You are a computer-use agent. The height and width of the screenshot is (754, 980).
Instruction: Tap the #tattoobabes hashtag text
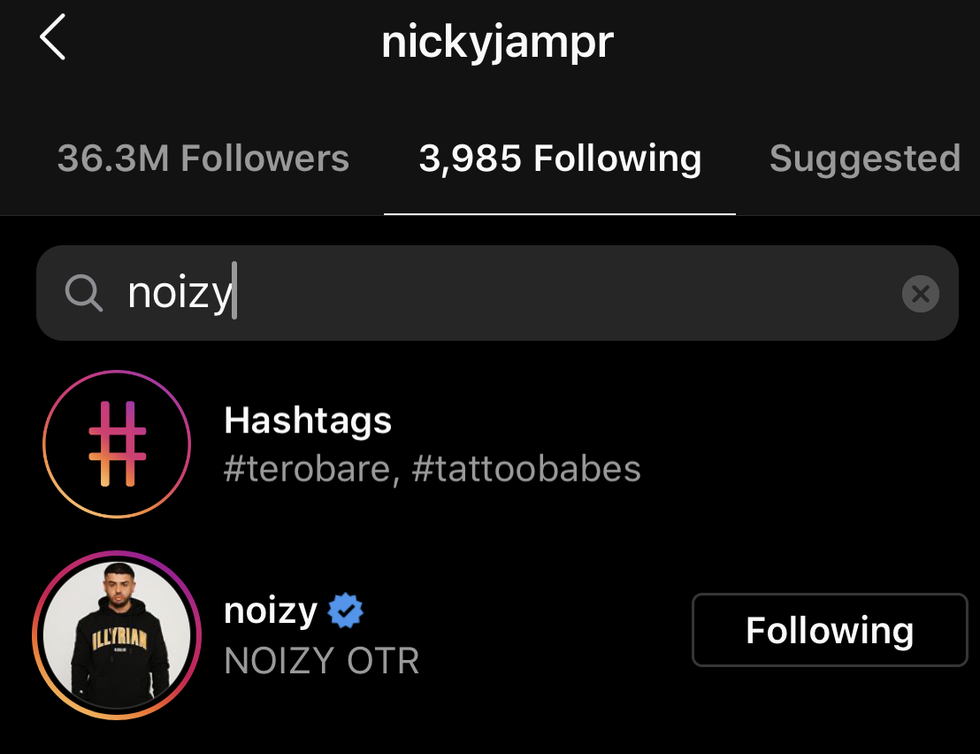pos(525,469)
